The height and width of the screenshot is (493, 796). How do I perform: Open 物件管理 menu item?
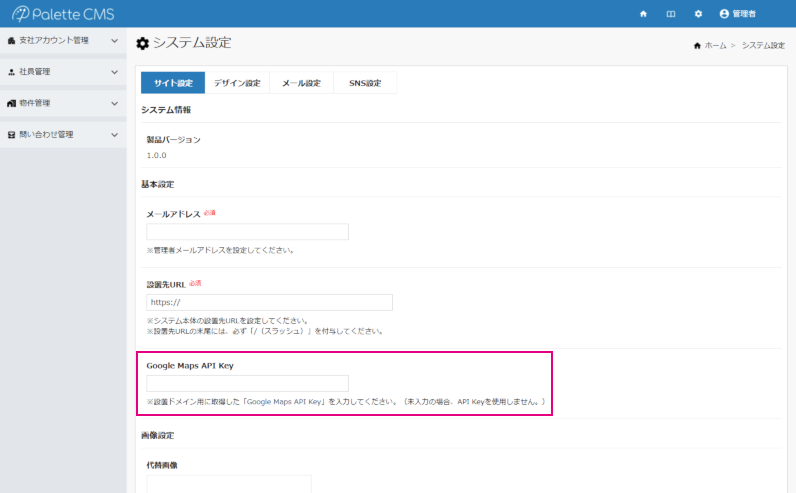point(63,103)
